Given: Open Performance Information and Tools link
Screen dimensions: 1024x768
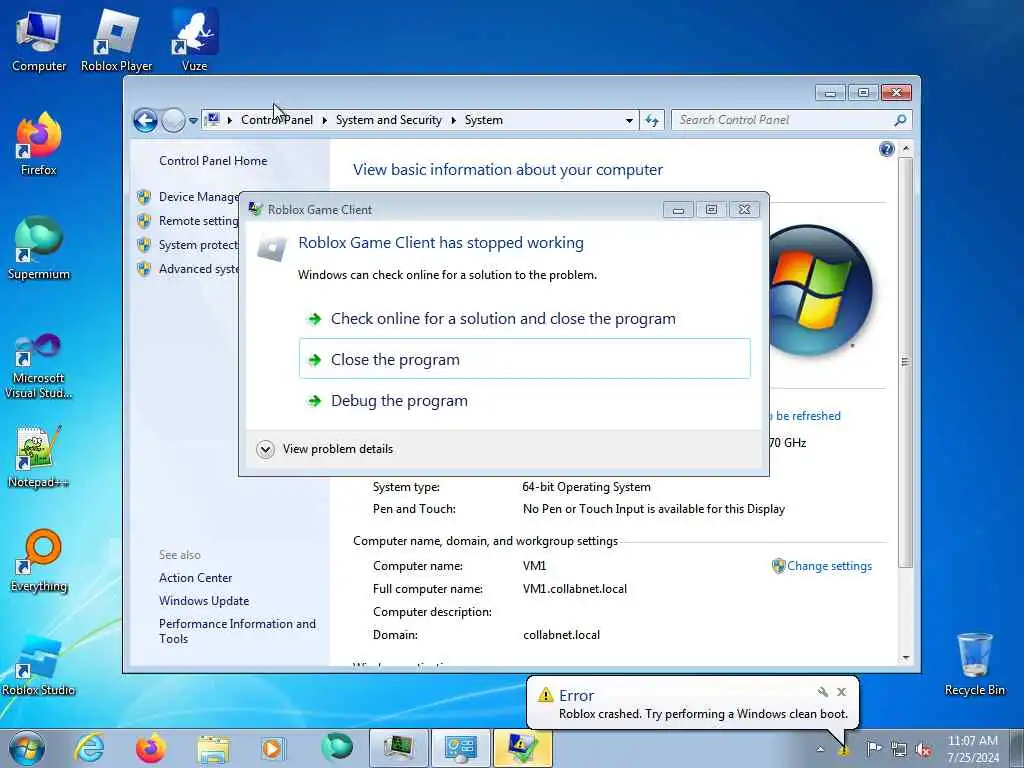Looking at the screenshot, I should click(237, 631).
